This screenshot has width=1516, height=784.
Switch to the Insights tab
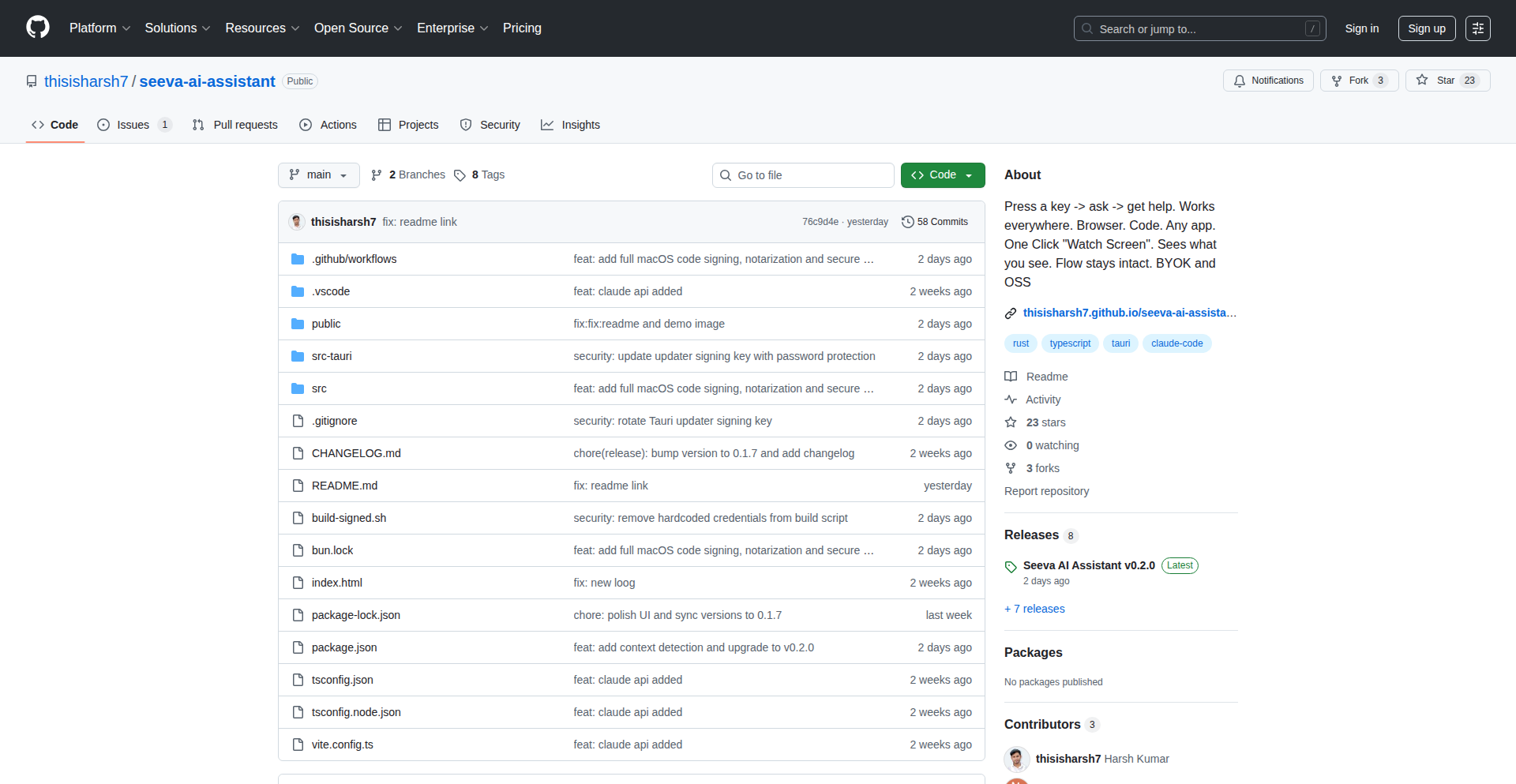pyautogui.click(x=570, y=125)
